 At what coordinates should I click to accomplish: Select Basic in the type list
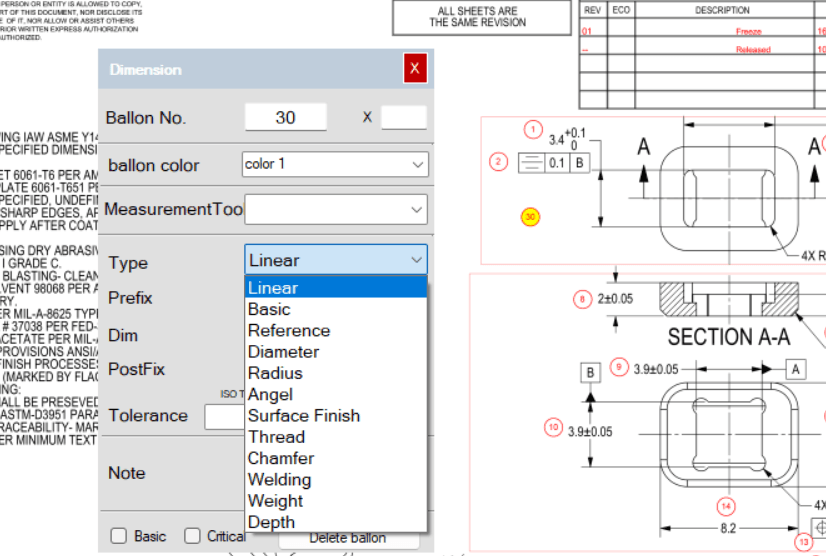pos(336,309)
